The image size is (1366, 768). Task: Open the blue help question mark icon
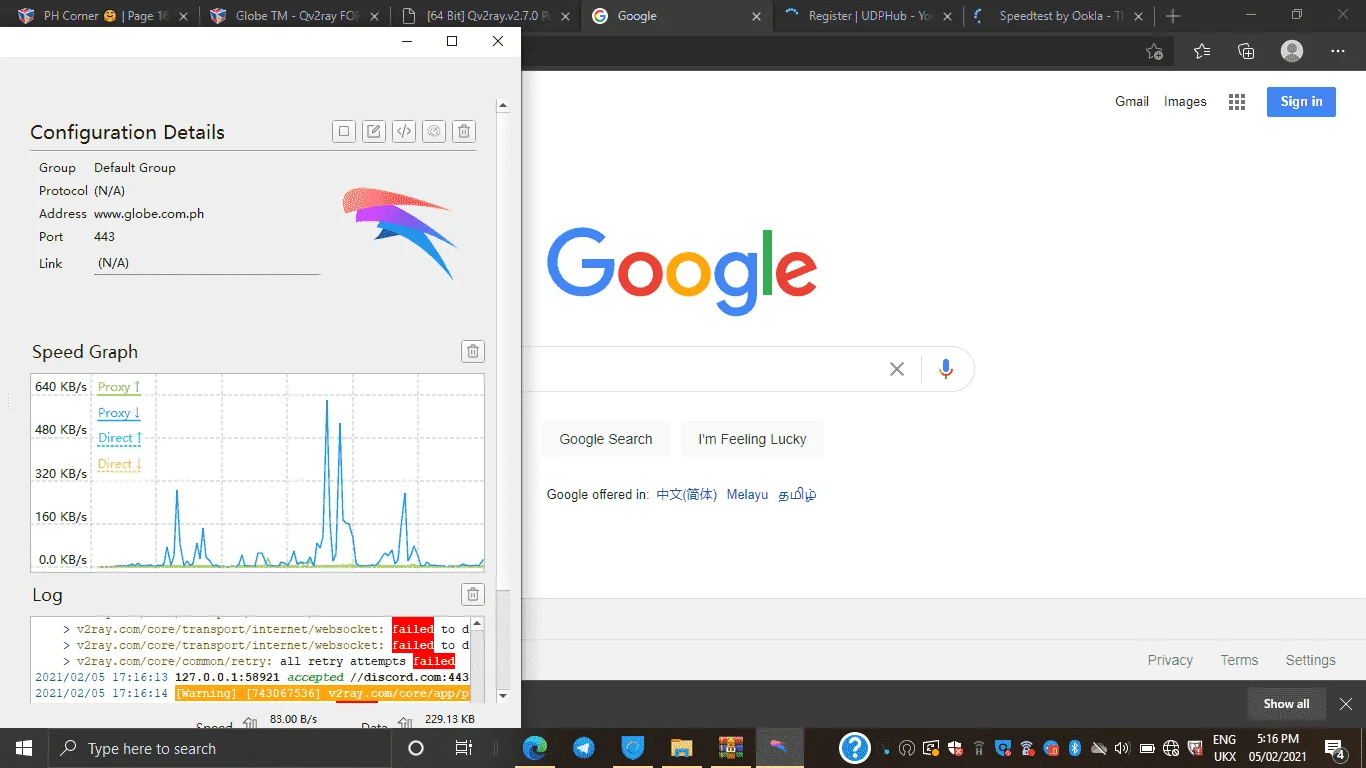pyautogui.click(x=854, y=748)
